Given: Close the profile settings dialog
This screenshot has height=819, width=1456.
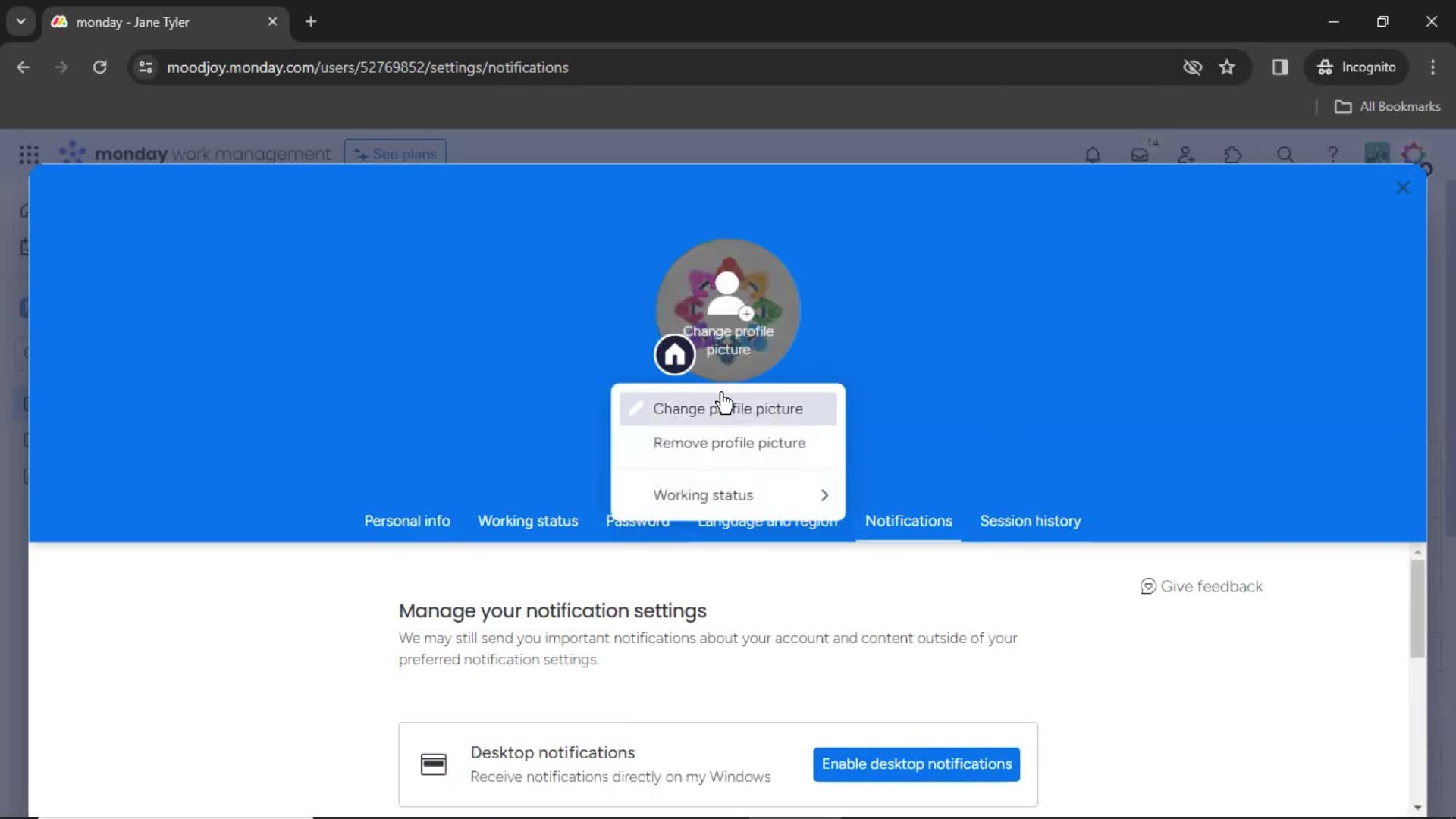Looking at the screenshot, I should [x=1403, y=187].
